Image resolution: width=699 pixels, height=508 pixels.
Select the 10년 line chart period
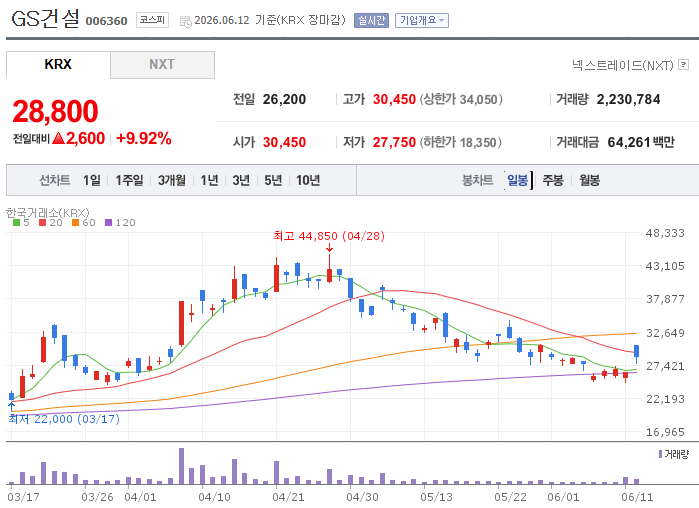[308, 180]
